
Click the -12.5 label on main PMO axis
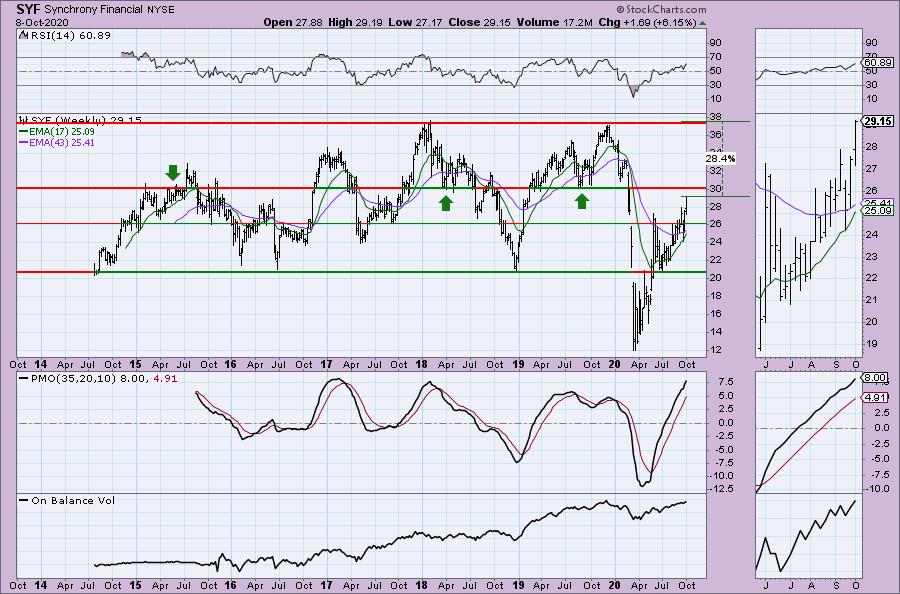[720, 489]
